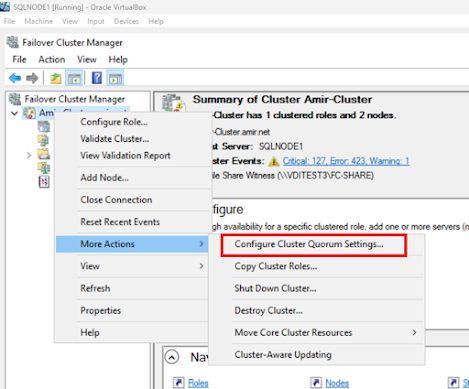Open the Nodes navigation link
Viewport: 469px width, 389px height.
click(337, 383)
